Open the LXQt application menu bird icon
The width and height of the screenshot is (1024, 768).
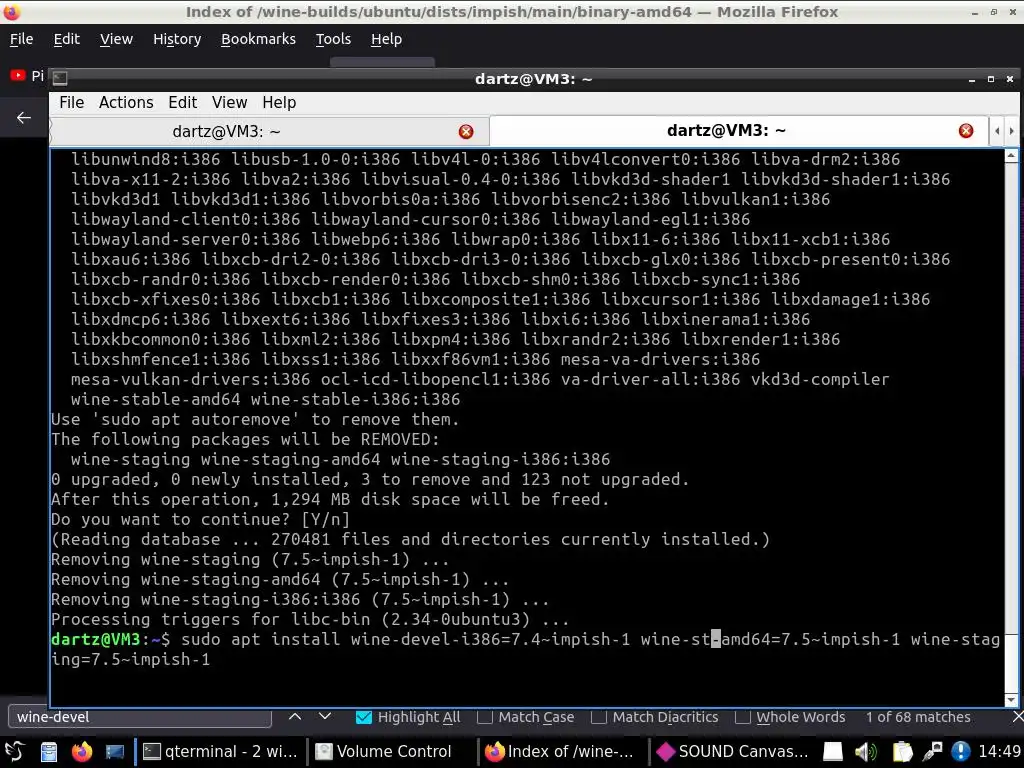pyautogui.click(x=14, y=751)
